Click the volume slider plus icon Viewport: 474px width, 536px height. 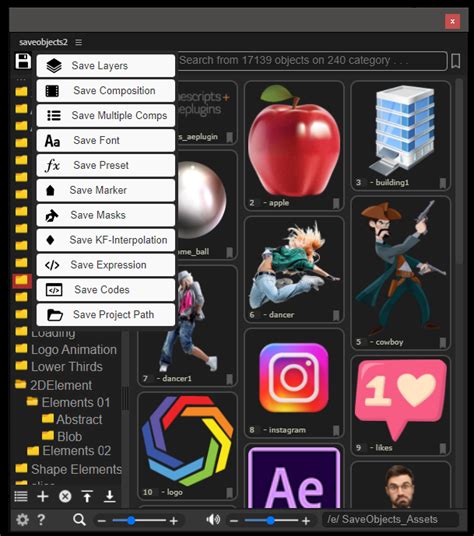click(306, 521)
